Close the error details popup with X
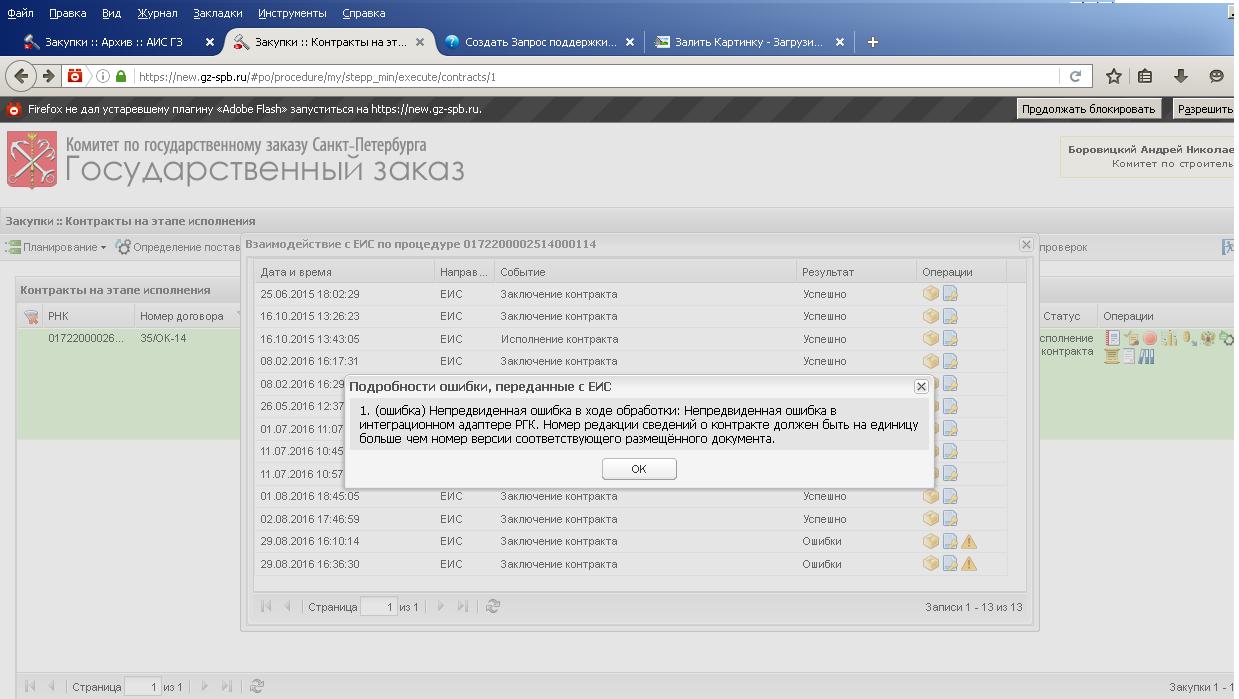1239x699 pixels. pos(921,386)
